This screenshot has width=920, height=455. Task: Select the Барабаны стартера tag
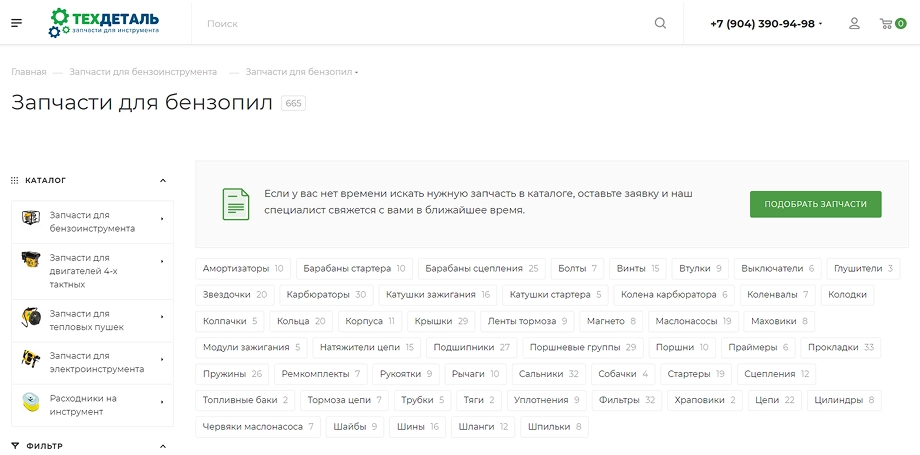point(354,268)
